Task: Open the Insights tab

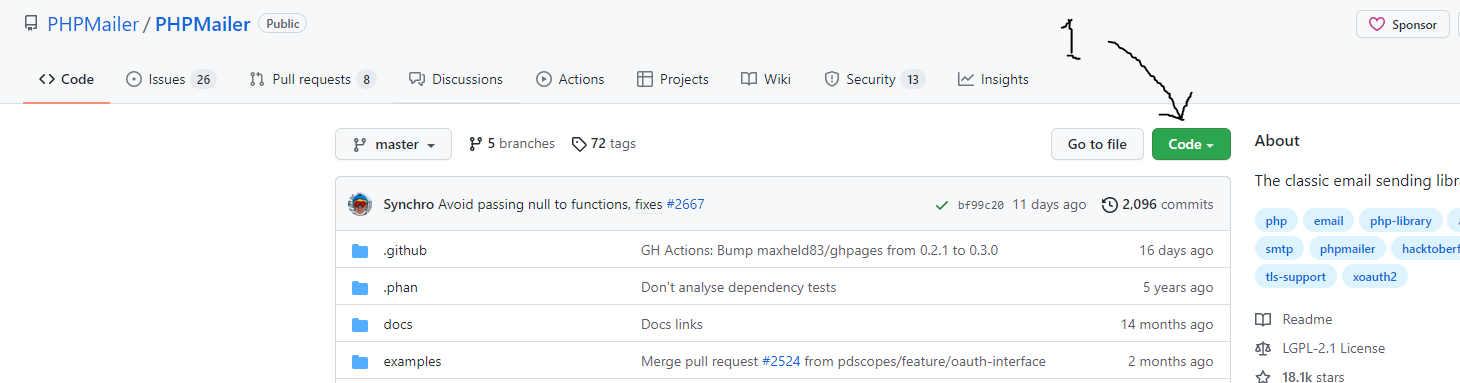Action: pyautogui.click(x=993, y=79)
